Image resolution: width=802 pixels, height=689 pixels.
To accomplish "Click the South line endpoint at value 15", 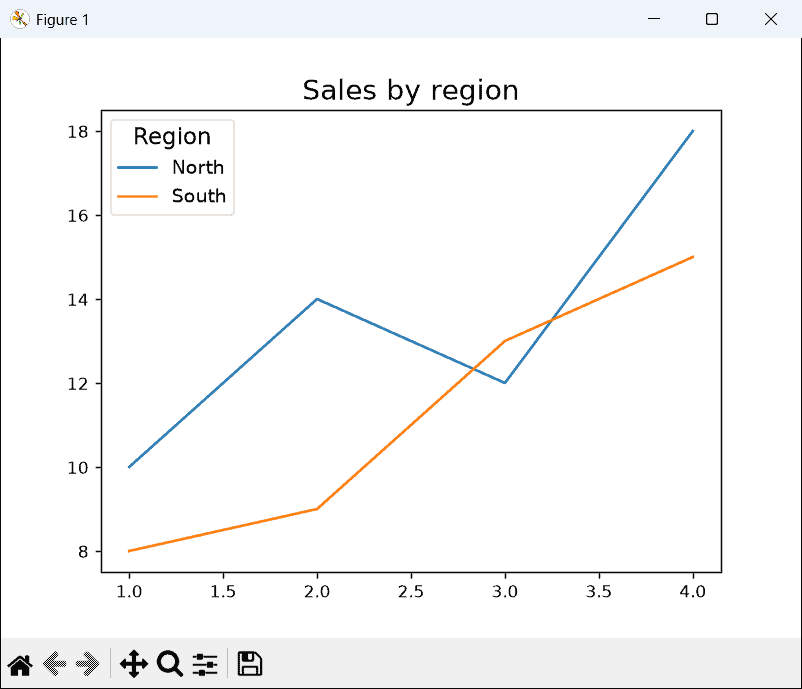I will 693,257.
